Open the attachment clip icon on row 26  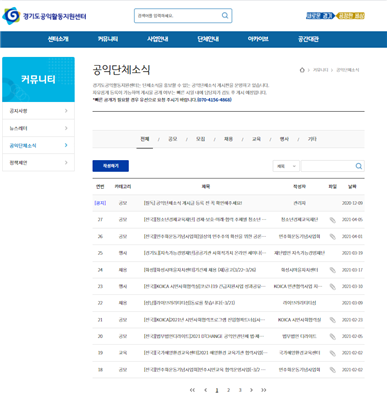click(x=332, y=236)
